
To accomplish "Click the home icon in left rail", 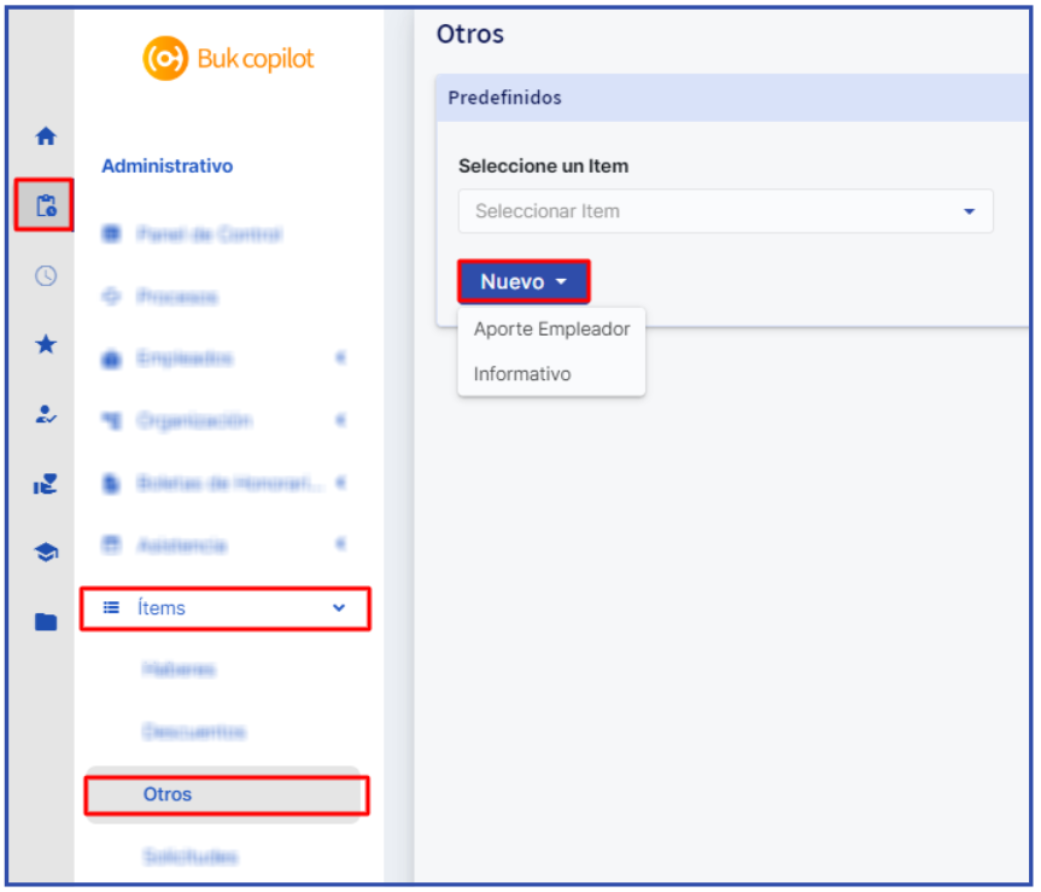I will pyautogui.click(x=46, y=136).
